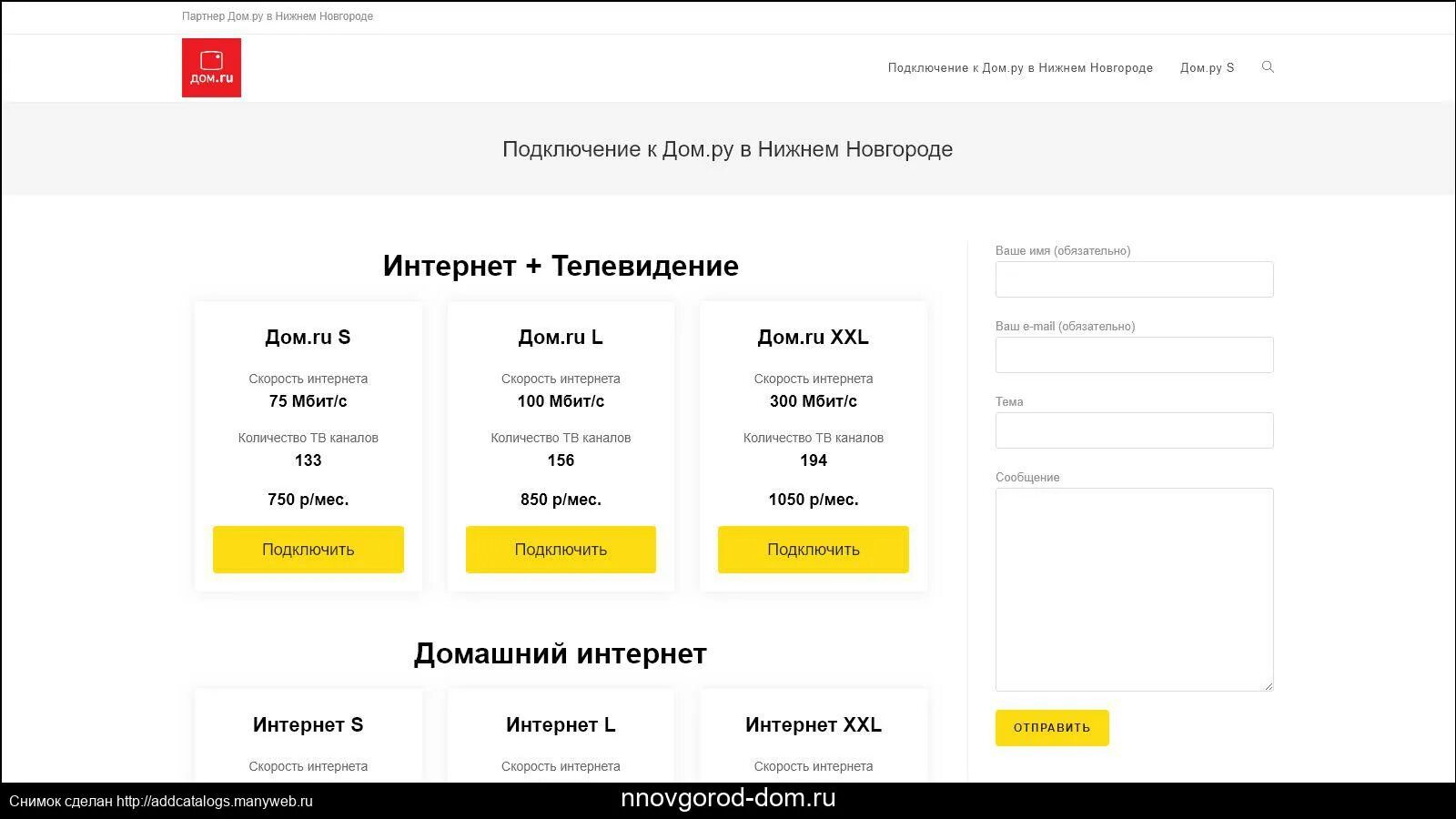1456x819 pixels.
Task: Click the '750 р/мес.' price
Action: pos(308,500)
